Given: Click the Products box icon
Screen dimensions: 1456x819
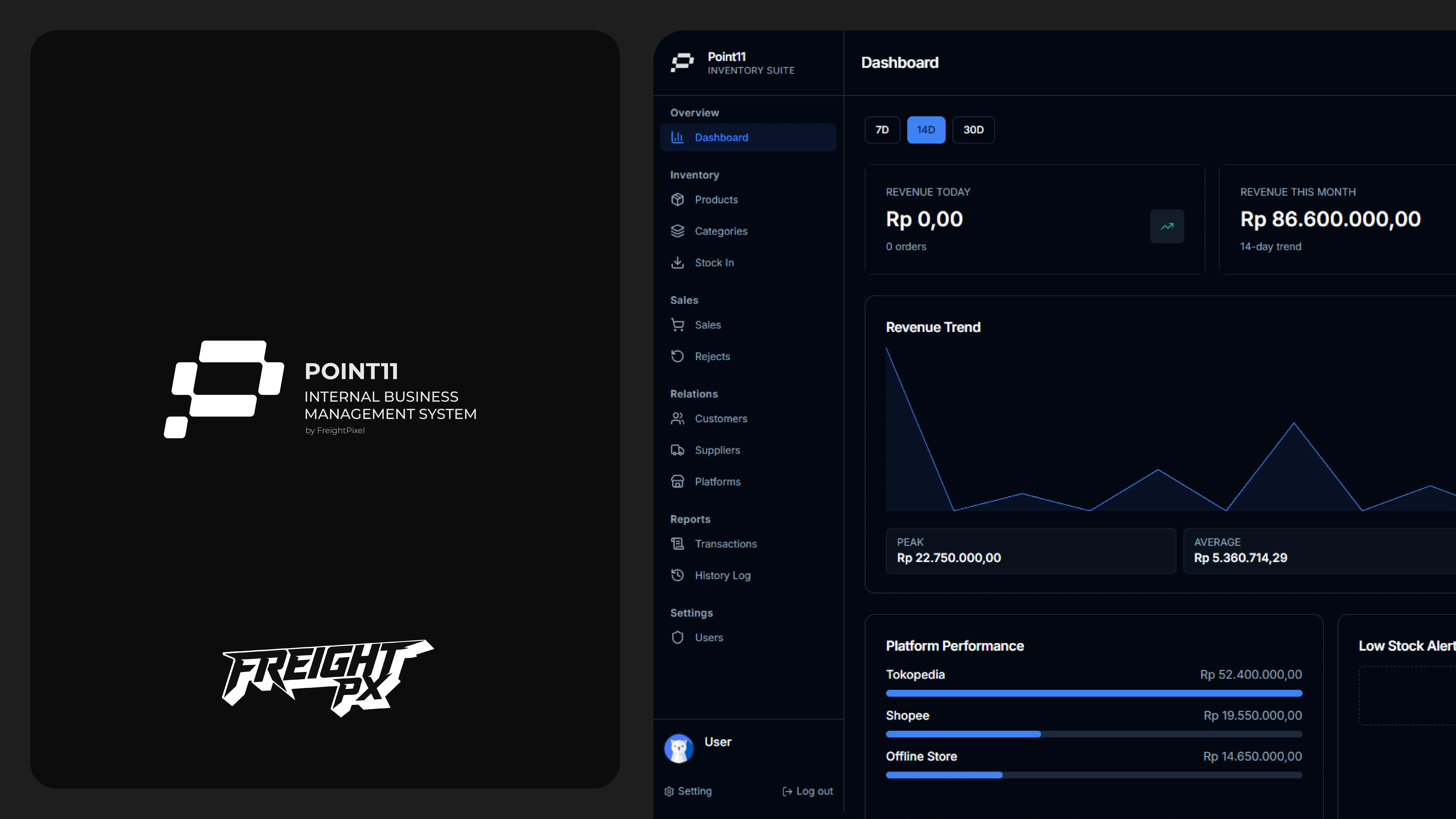Looking at the screenshot, I should (677, 199).
